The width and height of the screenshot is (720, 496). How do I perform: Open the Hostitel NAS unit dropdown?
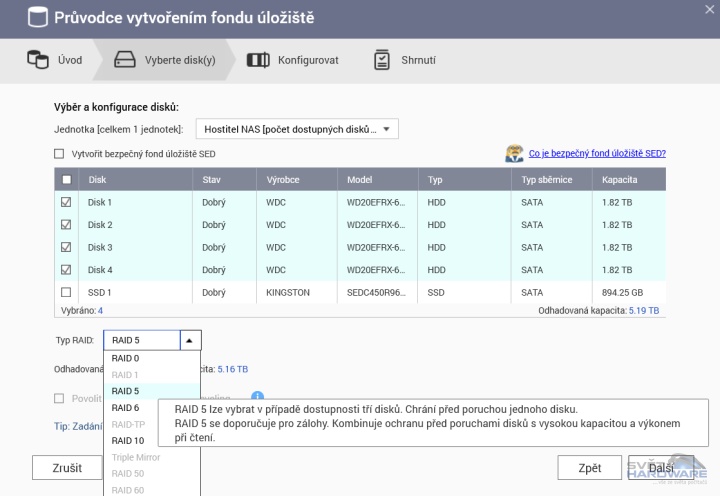[297, 129]
